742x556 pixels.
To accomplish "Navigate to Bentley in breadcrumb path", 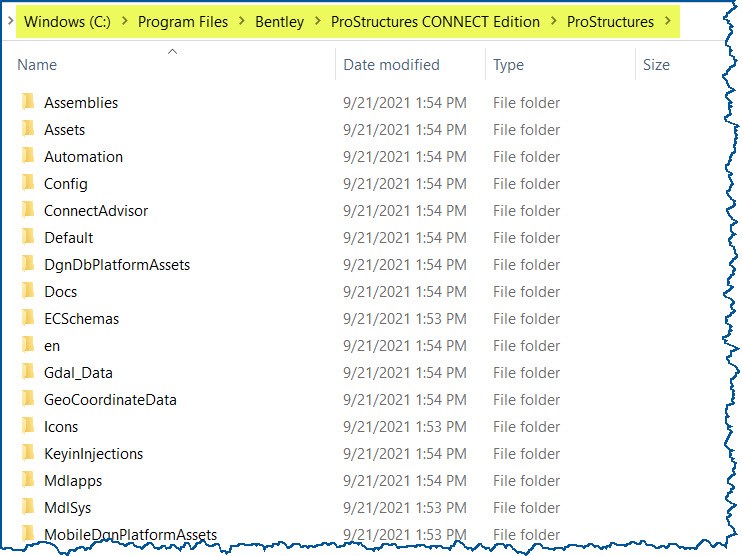I will [279, 21].
